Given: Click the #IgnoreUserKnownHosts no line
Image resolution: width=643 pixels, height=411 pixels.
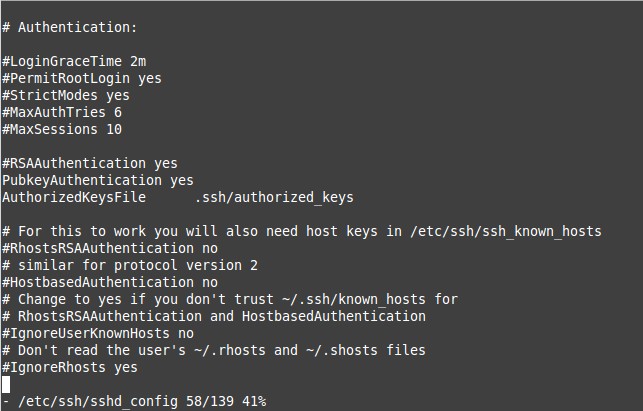Looking at the screenshot, I should (x=98, y=333).
